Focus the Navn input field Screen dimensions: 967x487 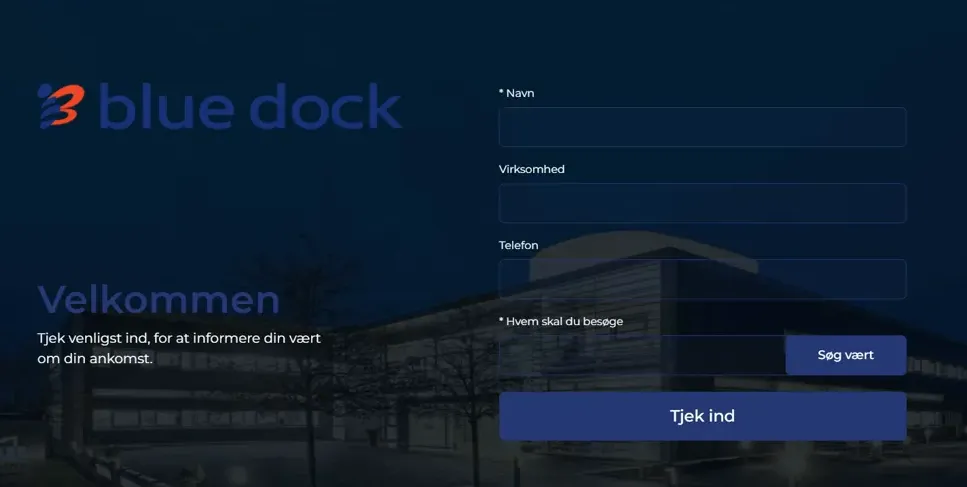(x=702, y=127)
